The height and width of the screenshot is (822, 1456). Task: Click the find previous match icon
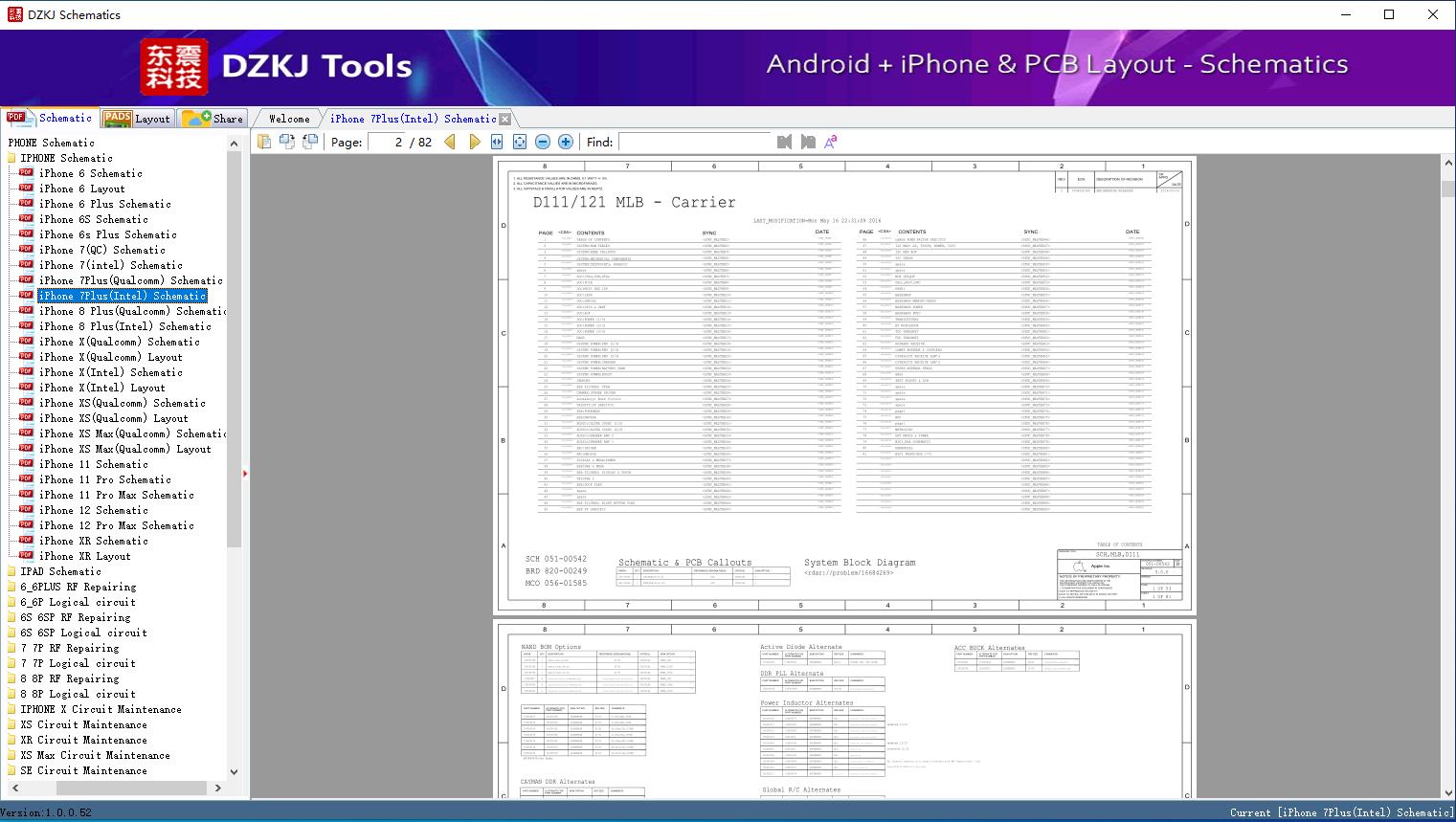[784, 142]
